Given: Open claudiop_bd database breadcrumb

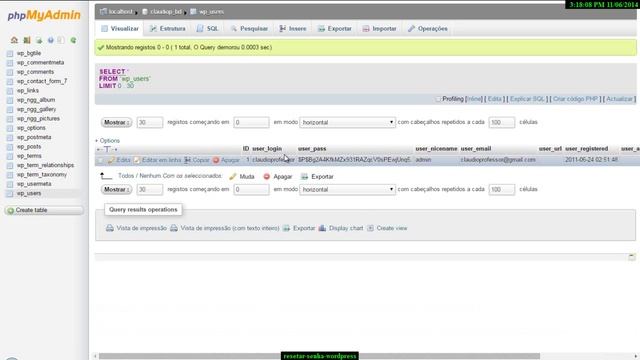Looking at the screenshot, I should [x=166, y=11].
